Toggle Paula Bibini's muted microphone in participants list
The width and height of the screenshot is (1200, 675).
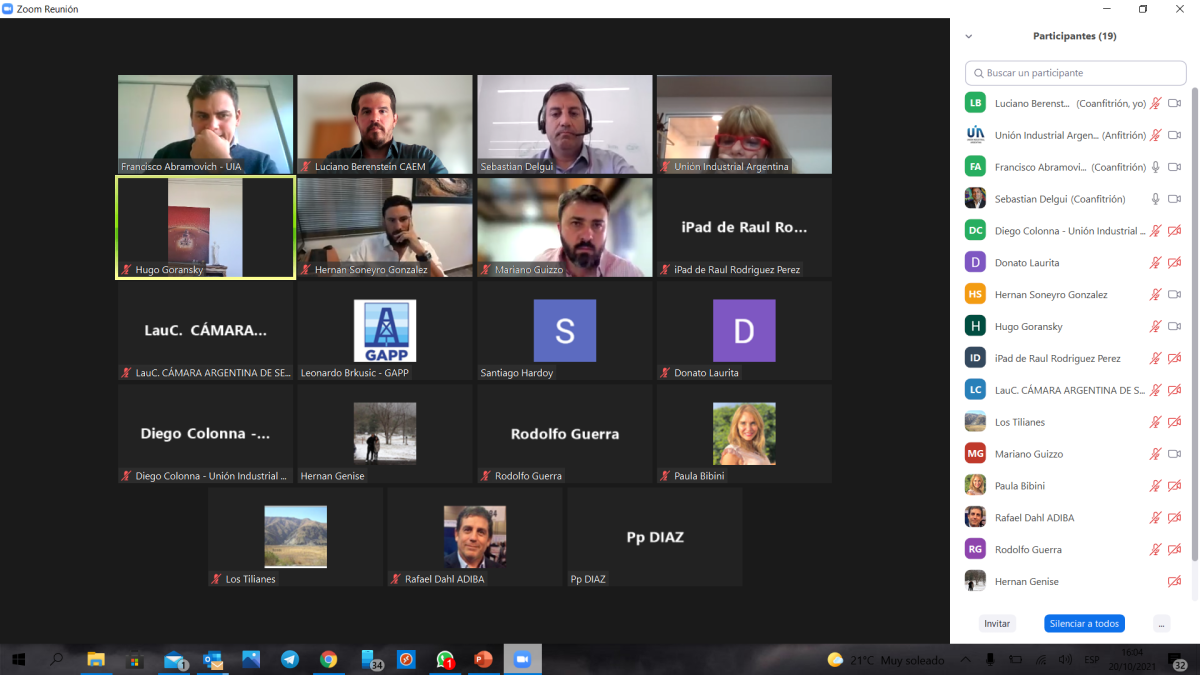tap(1155, 486)
